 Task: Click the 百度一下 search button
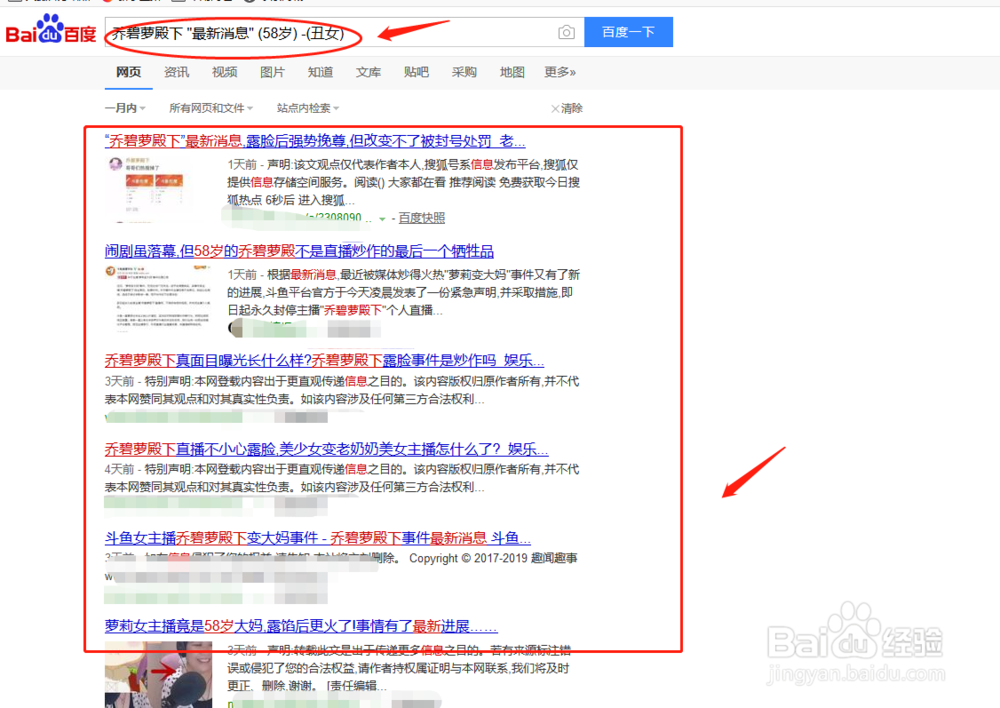[x=628, y=32]
